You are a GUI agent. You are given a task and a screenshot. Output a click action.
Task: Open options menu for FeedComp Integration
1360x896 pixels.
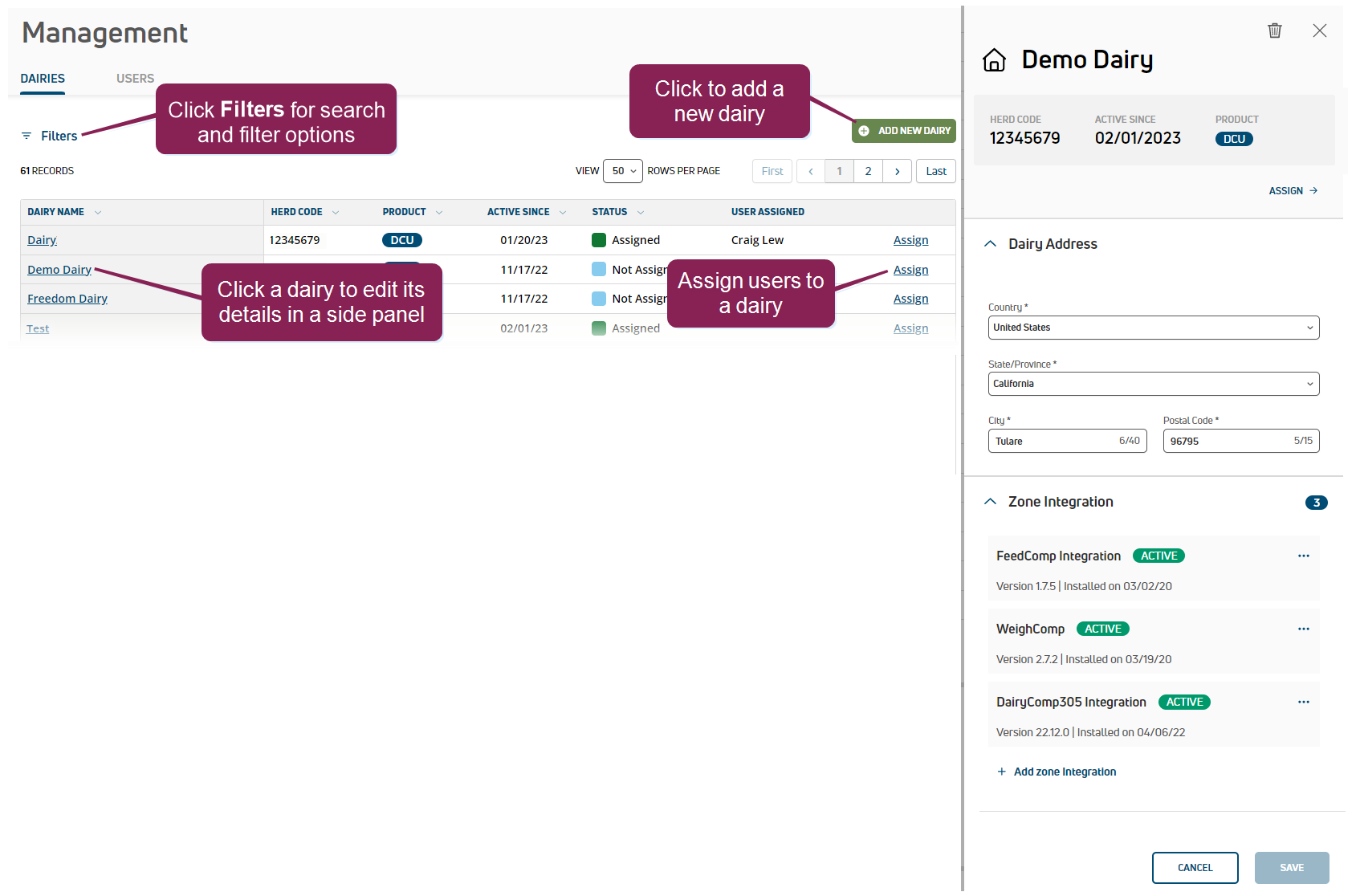[x=1303, y=556]
